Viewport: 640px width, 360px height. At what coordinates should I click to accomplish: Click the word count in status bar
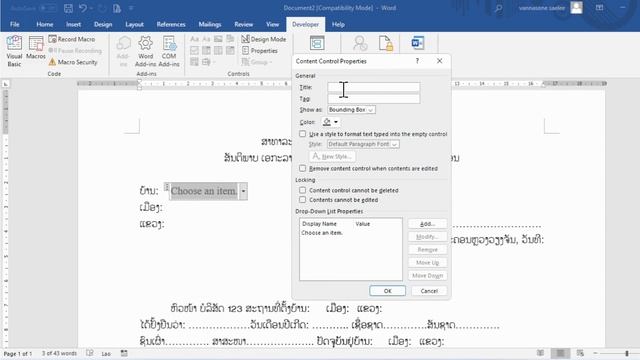[59, 353]
